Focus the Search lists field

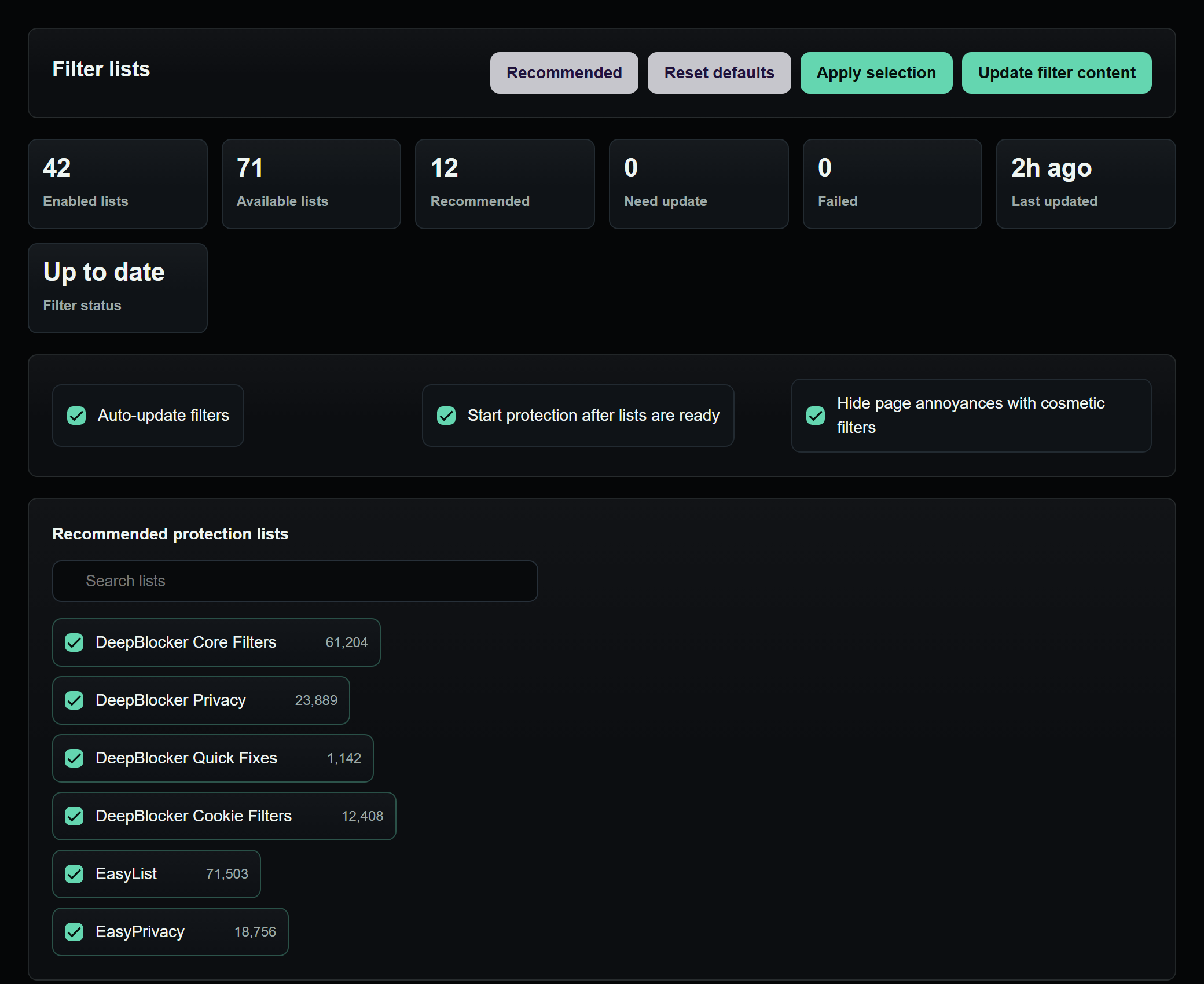pos(295,581)
